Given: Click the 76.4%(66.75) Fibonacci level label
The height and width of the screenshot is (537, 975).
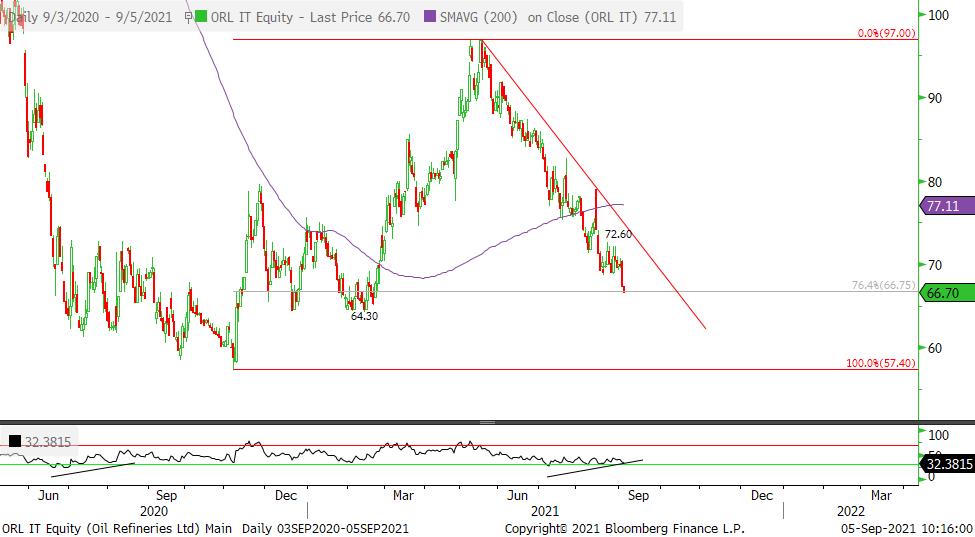Looking at the screenshot, I should coord(884,285).
